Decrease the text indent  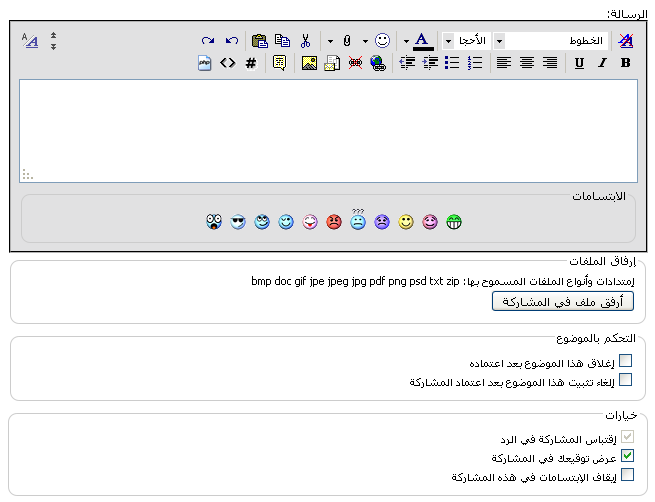pos(407,63)
